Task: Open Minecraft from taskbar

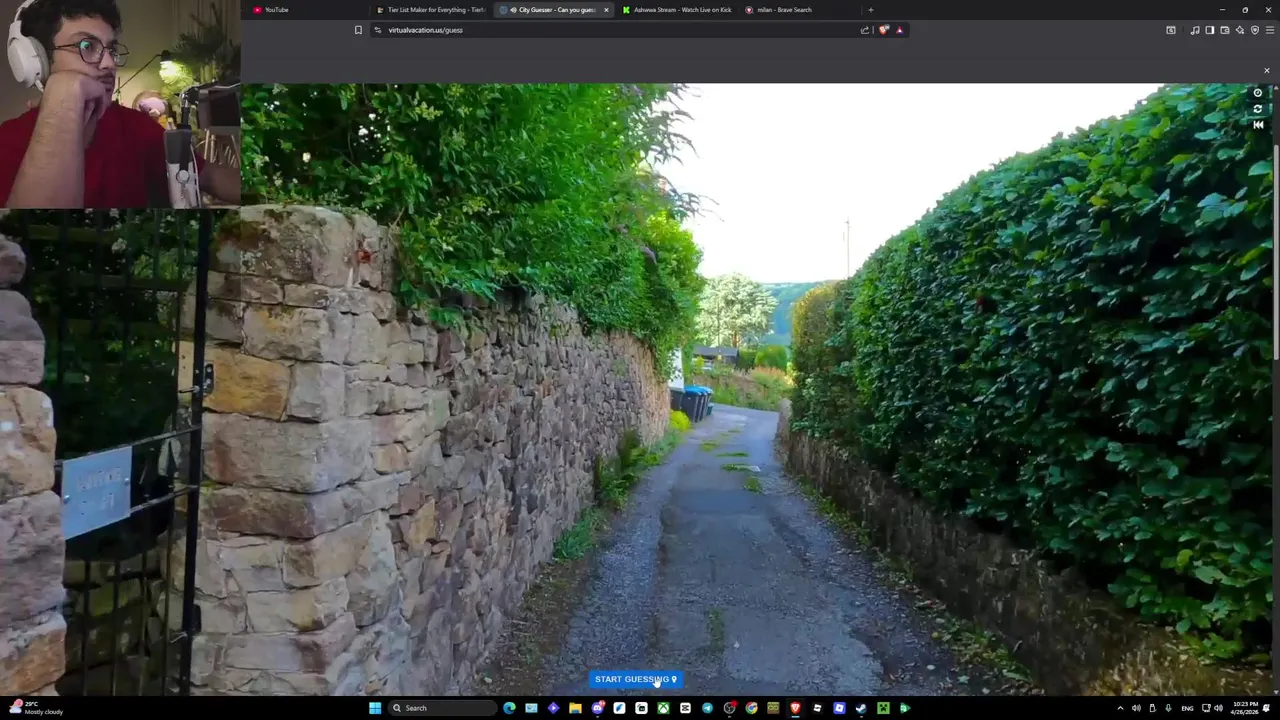Action: click(883, 708)
